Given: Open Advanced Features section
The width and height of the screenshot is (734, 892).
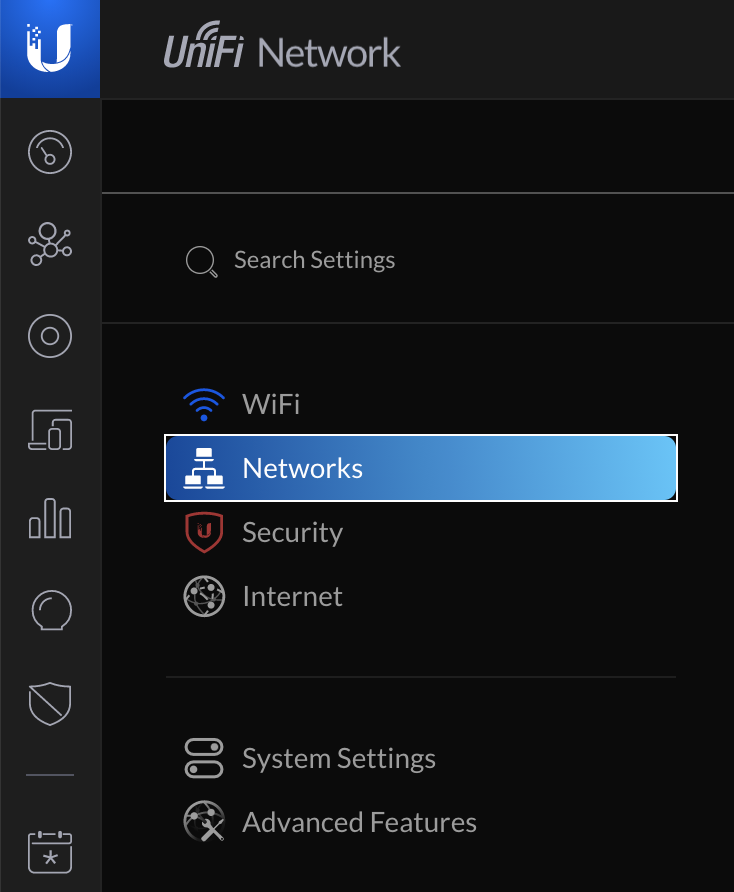Looking at the screenshot, I should tap(420, 823).
